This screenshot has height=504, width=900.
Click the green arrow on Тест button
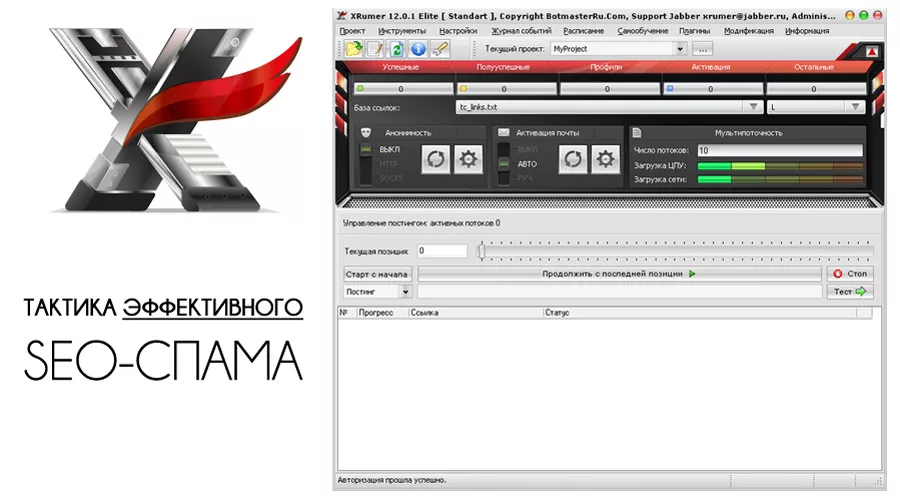(x=861, y=292)
